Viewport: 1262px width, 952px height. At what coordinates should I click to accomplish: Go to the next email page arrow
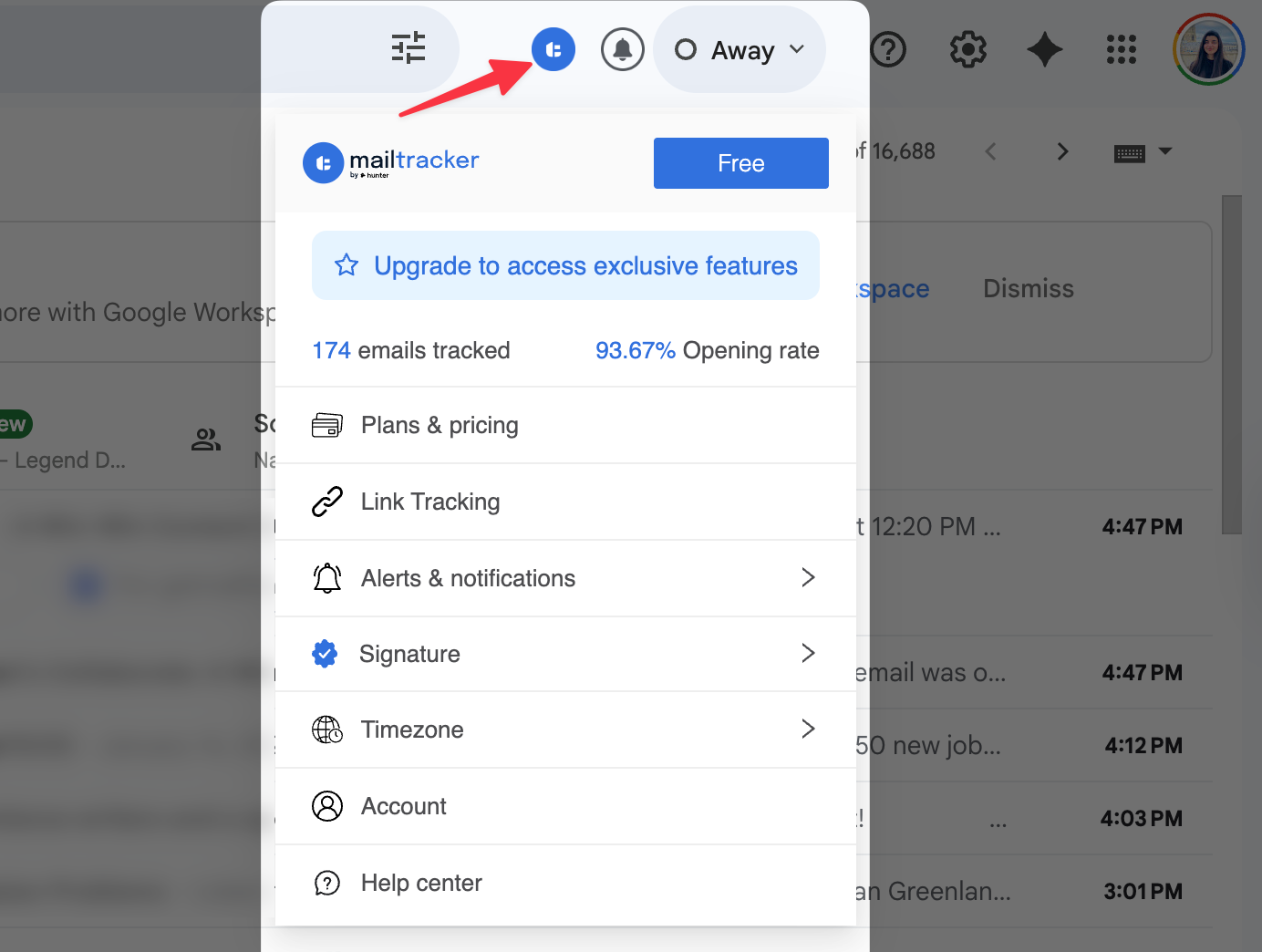point(1061,151)
